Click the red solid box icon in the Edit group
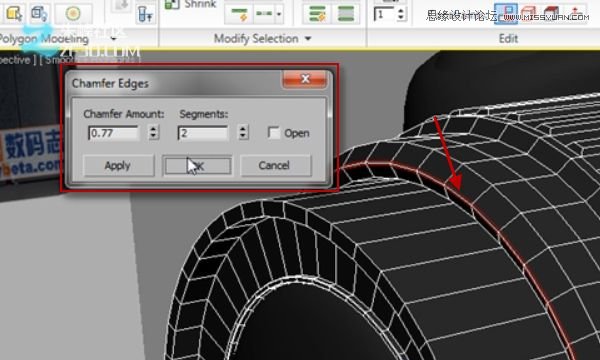 [x=551, y=14]
